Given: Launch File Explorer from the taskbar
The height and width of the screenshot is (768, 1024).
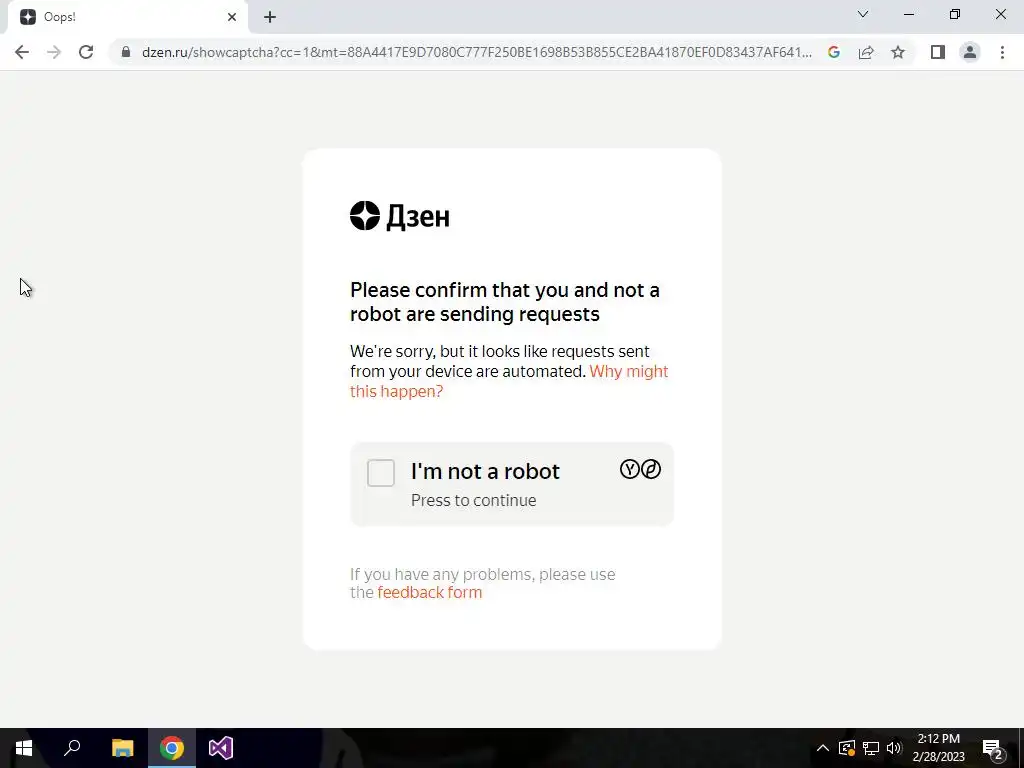Looking at the screenshot, I should click(x=122, y=748).
